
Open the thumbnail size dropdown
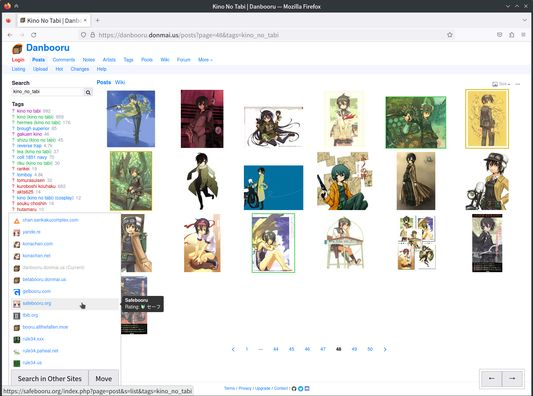(501, 84)
